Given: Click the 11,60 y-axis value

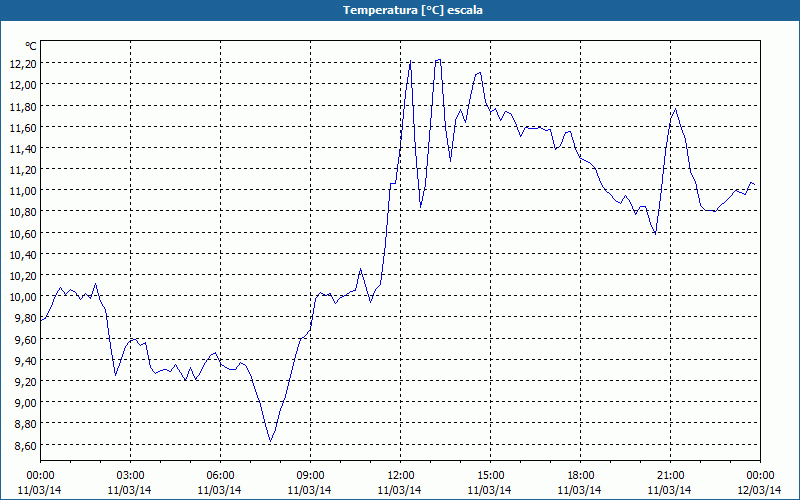Looking at the screenshot, I should (23, 127).
